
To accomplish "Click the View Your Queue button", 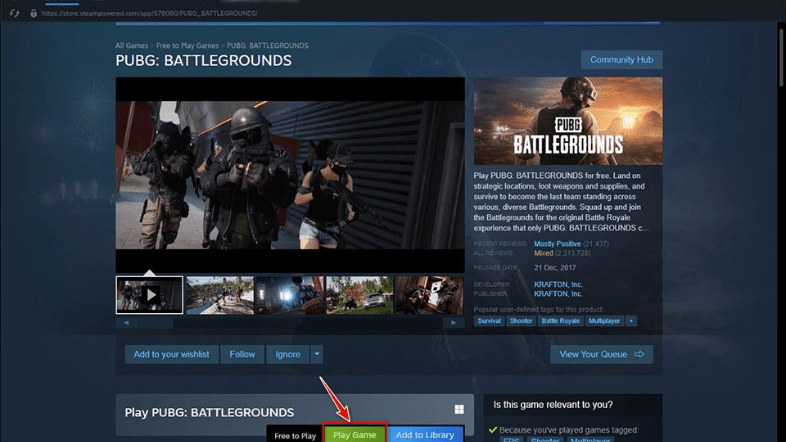I will pyautogui.click(x=601, y=354).
